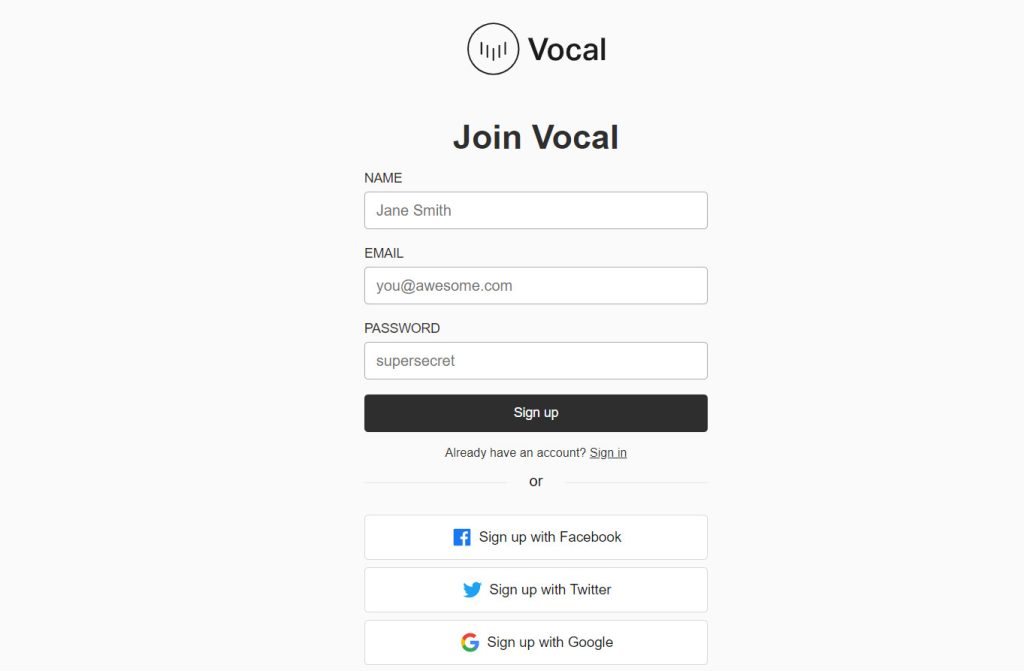Focus the Password input field
This screenshot has width=1024, height=671.
tap(535, 361)
